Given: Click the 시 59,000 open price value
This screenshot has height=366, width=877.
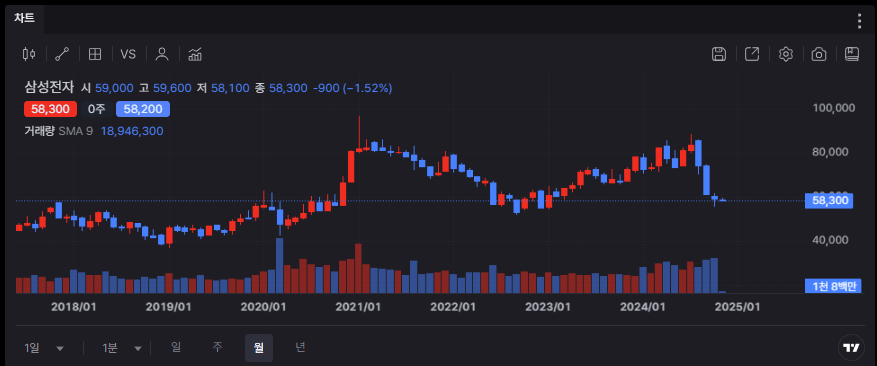Looking at the screenshot, I should click(x=107, y=88).
